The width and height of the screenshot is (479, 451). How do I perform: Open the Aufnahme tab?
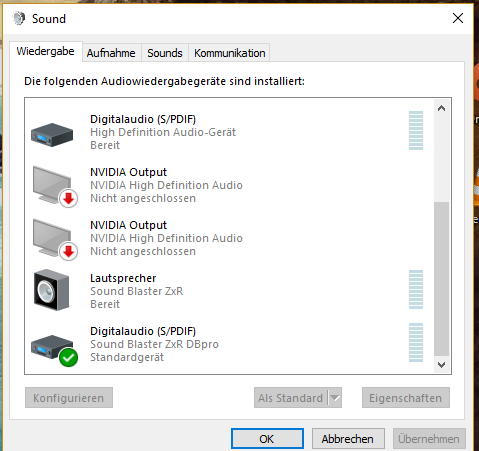click(x=111, y=53)
